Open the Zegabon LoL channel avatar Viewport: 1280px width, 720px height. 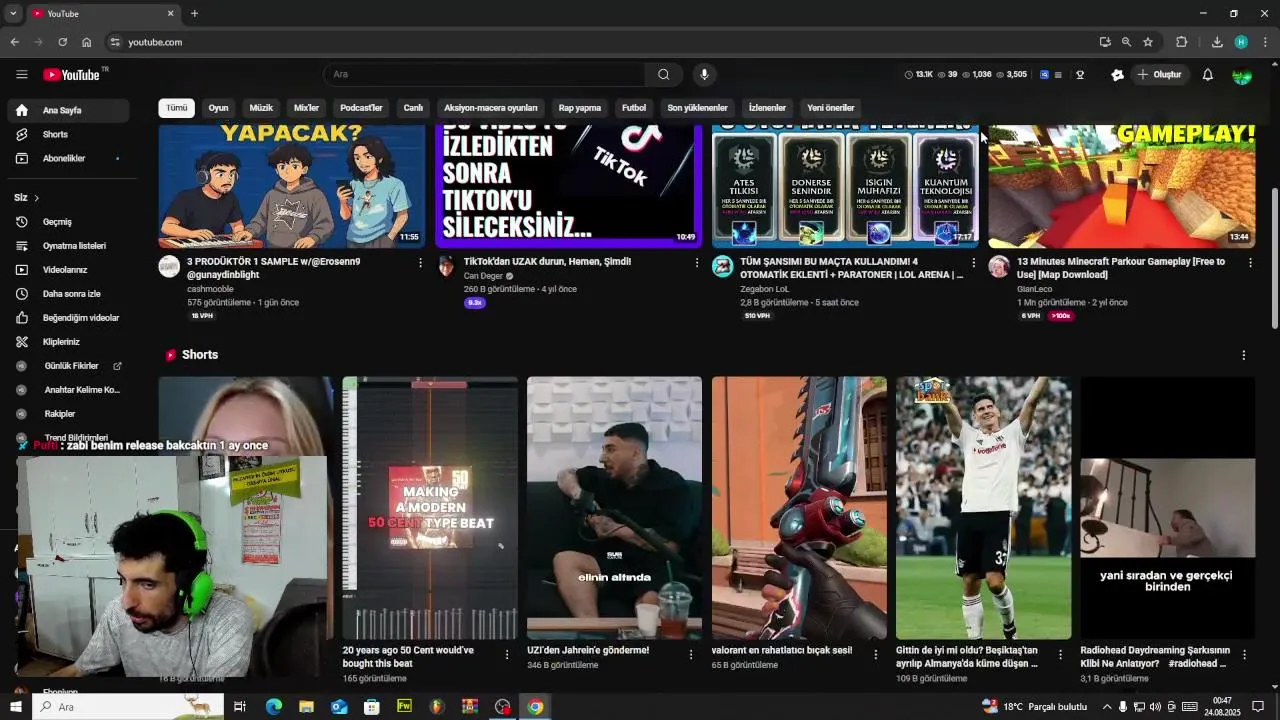click(x=722, y=266)
